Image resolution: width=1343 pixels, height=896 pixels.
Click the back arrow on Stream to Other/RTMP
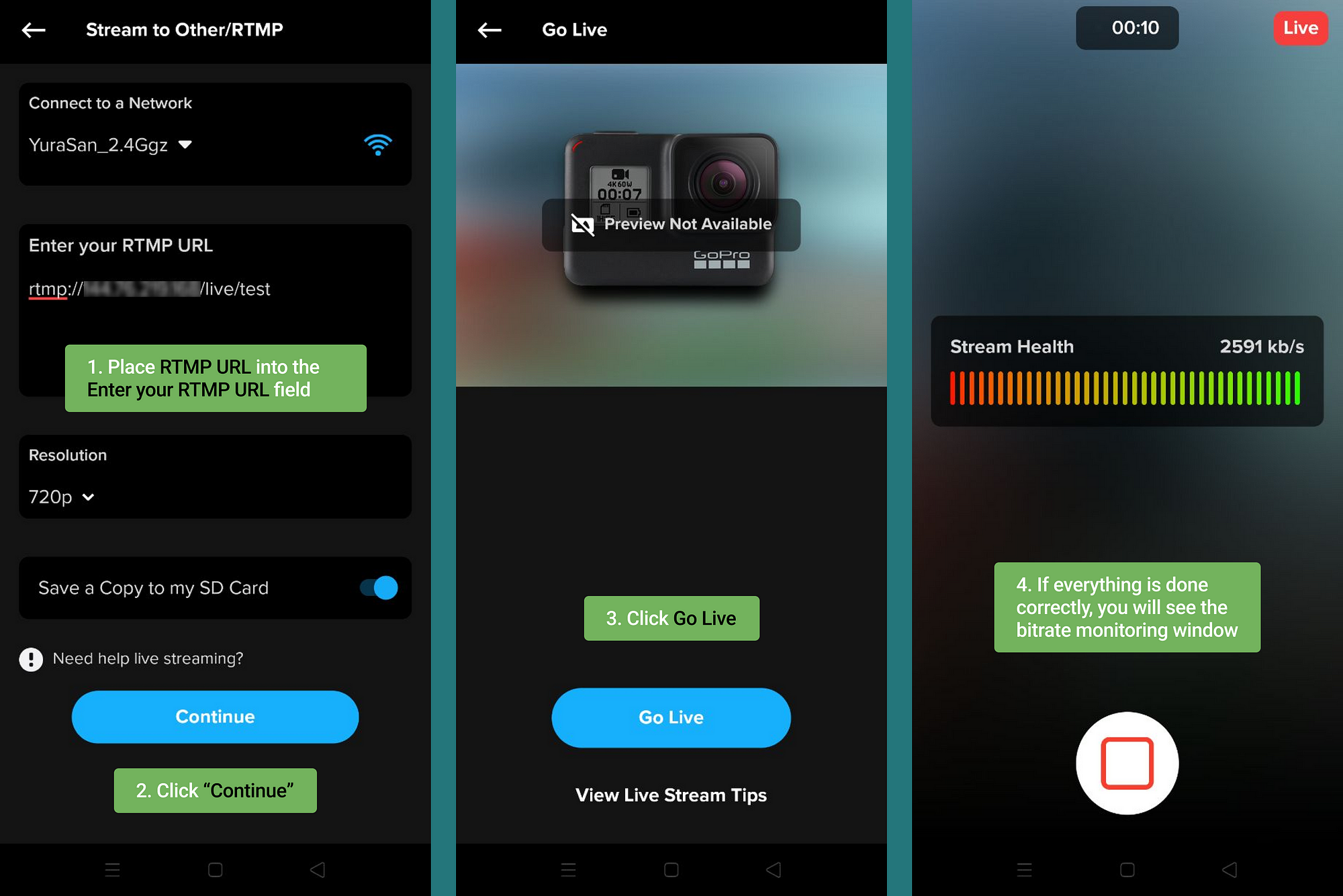[x=35, y=29]
